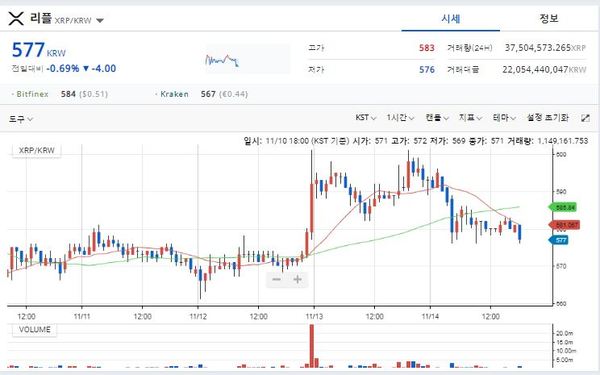
Task: Open the 지표 indicators dropdown
Action: [x=470, y=117]
